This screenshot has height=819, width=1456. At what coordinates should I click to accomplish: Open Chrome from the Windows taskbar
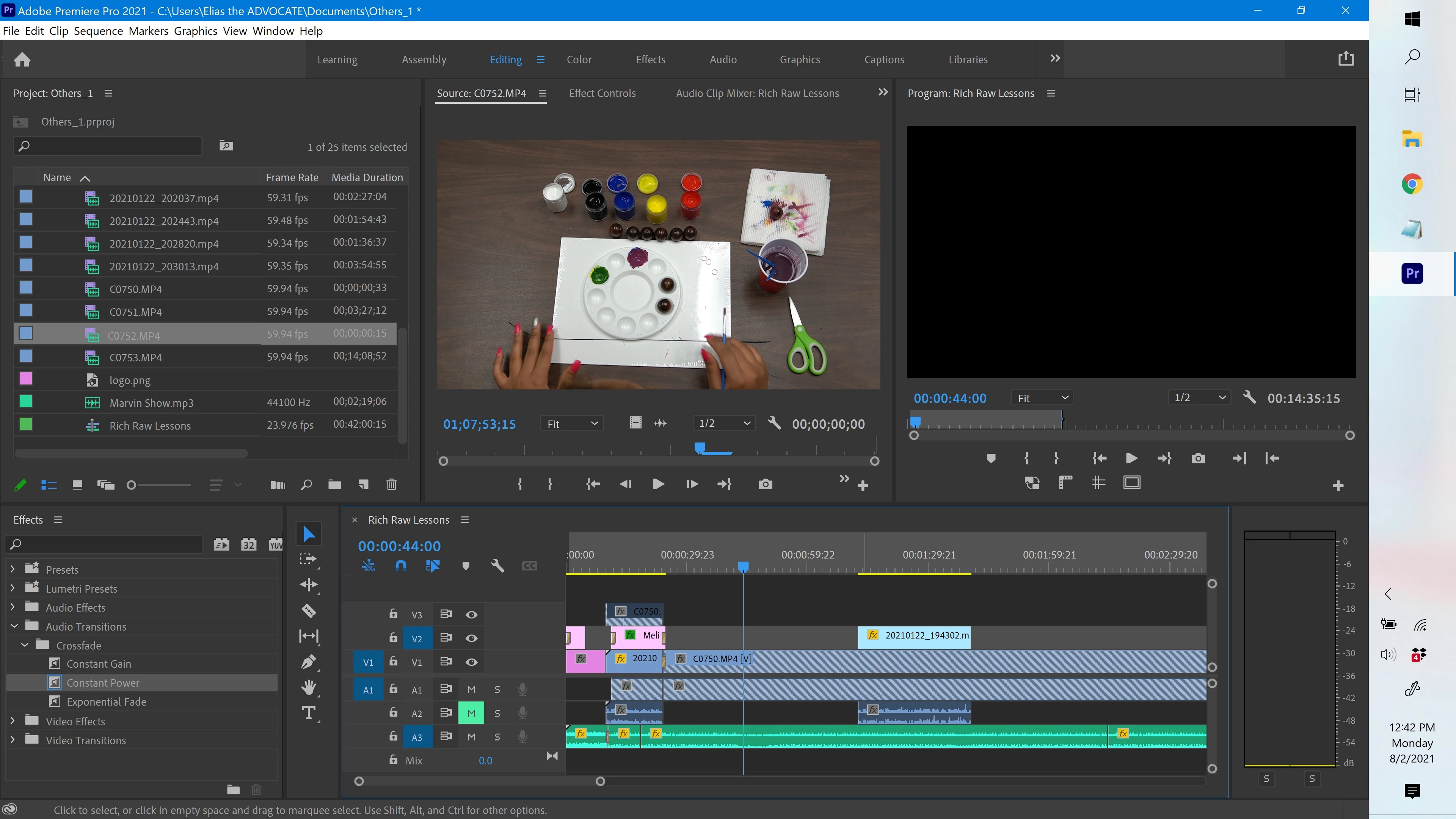pyautogui.click(x=1412, y=184)
